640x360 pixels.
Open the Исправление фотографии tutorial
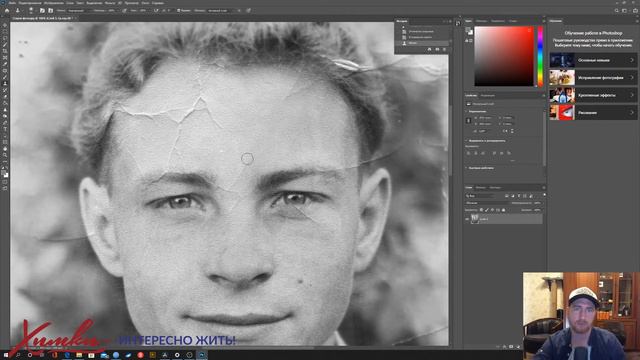click(593, 78)
